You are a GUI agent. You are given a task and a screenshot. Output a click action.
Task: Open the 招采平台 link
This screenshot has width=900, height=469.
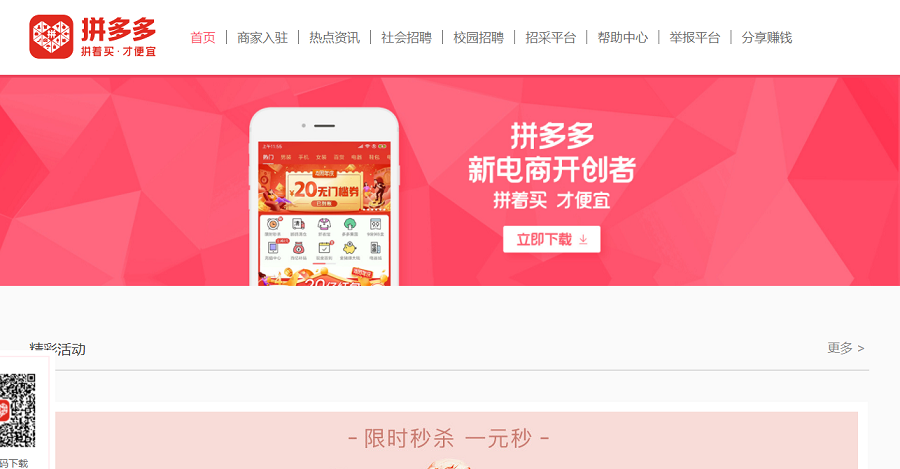(x=550, y=38)
